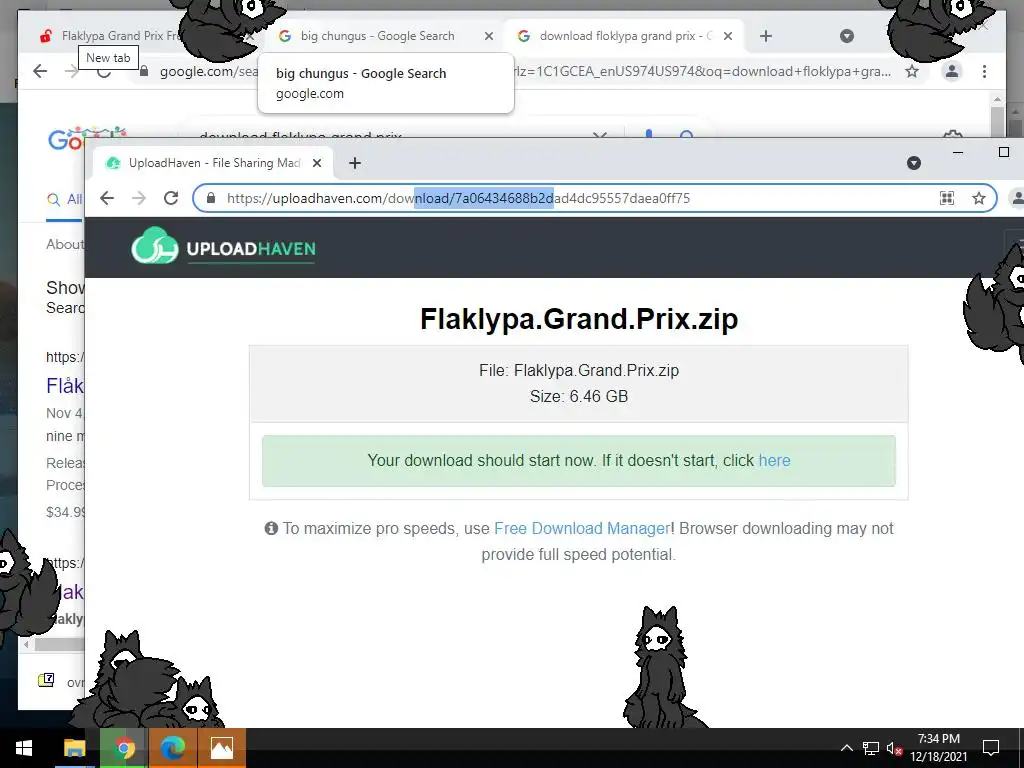Maximize the UploadHaven window

coord(1004,152)
